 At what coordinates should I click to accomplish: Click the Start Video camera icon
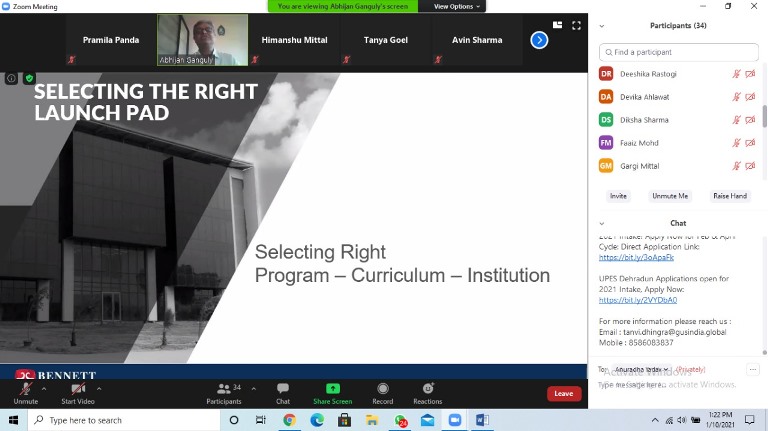coord(78,388)
